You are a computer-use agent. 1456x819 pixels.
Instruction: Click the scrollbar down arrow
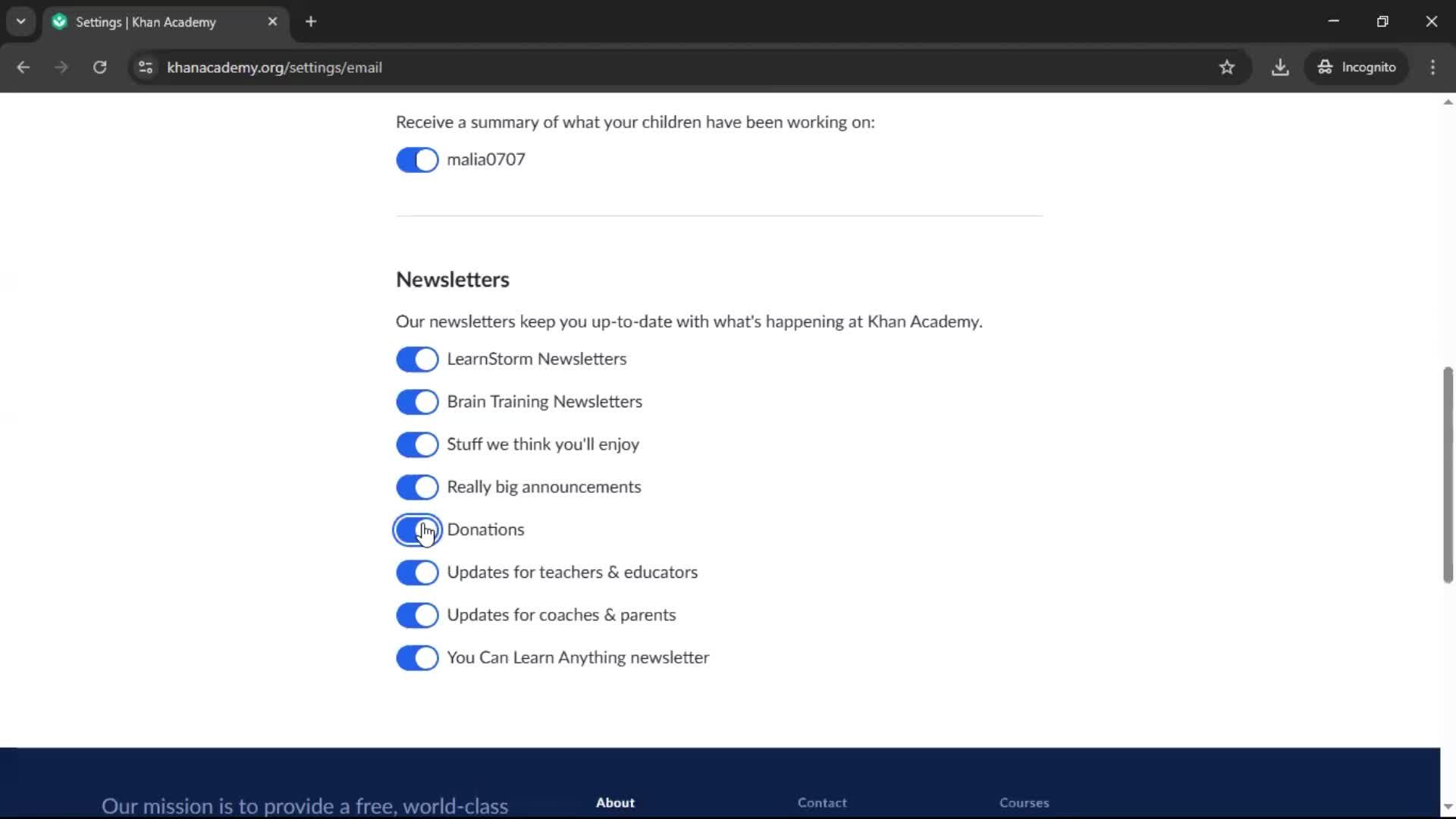point(1448,807)
